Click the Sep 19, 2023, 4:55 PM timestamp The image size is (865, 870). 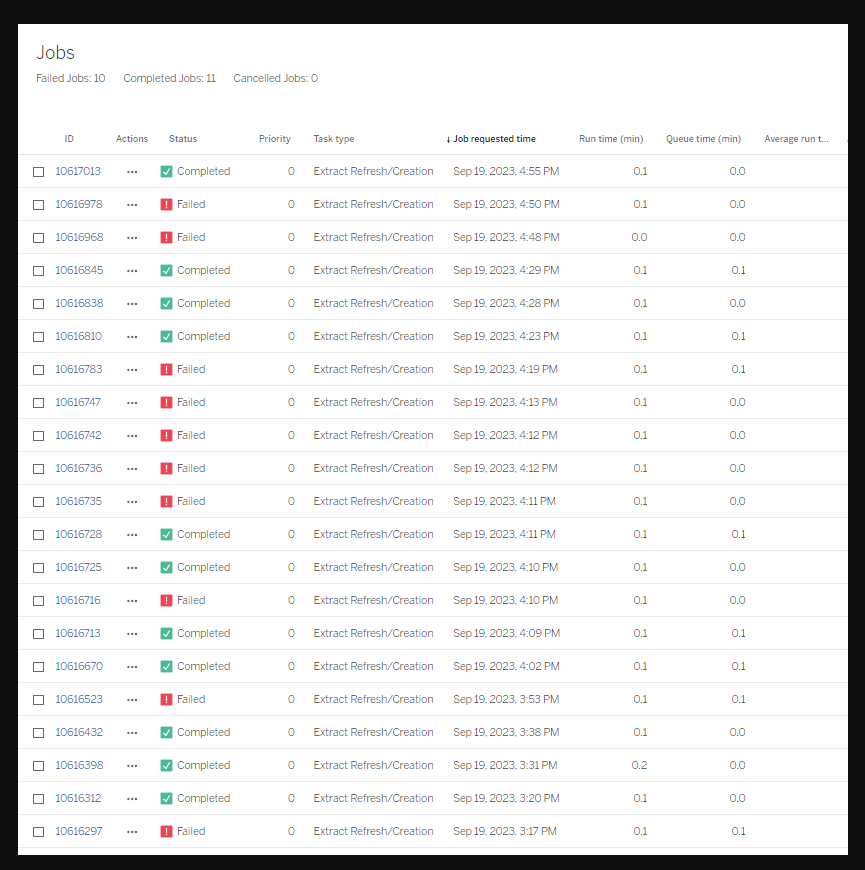click(506, 171)
